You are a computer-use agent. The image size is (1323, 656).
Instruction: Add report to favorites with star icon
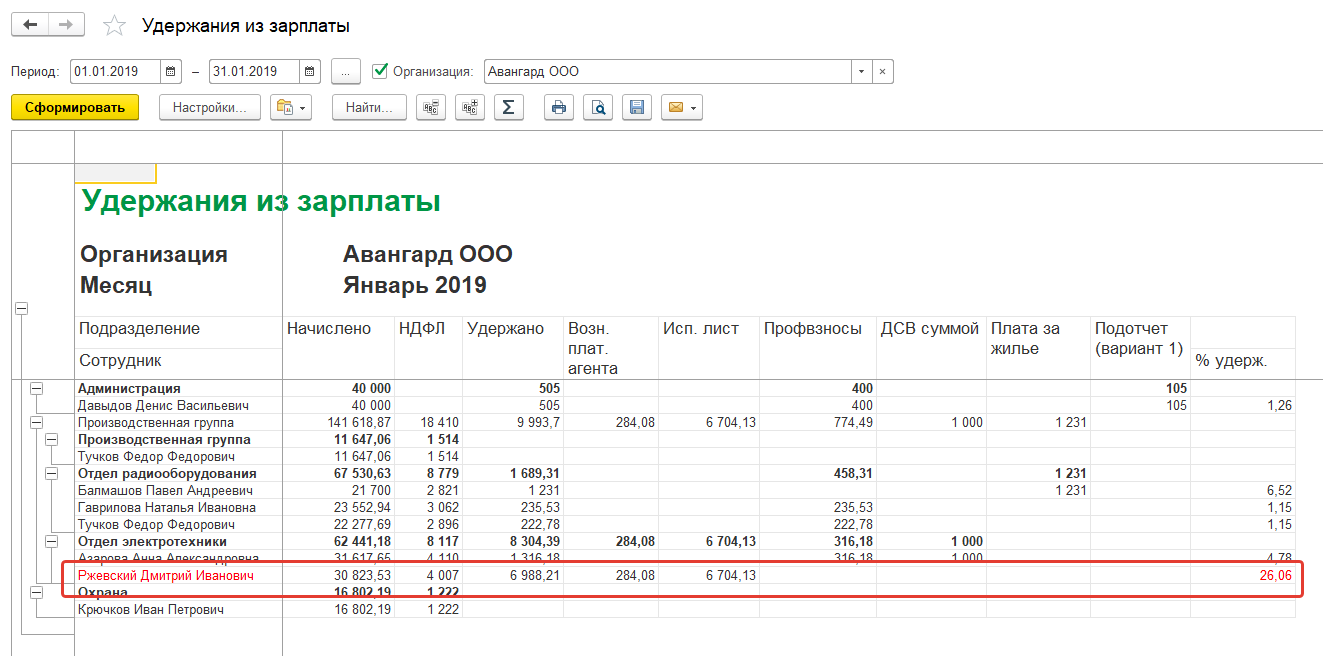(115, 26)
